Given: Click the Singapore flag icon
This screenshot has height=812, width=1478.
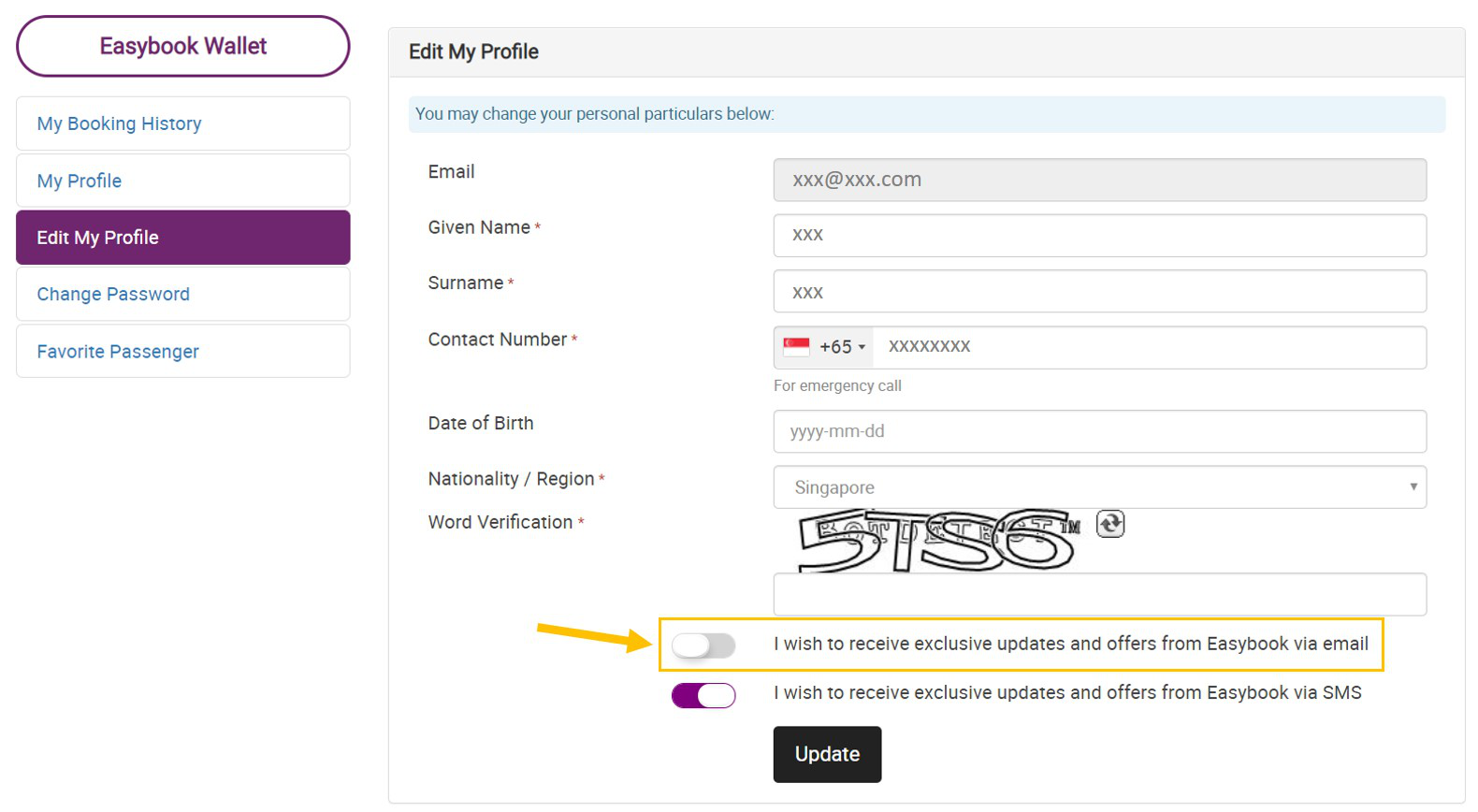Looking at the screenshot, I should pyautogui.click(x=797, y=347).
